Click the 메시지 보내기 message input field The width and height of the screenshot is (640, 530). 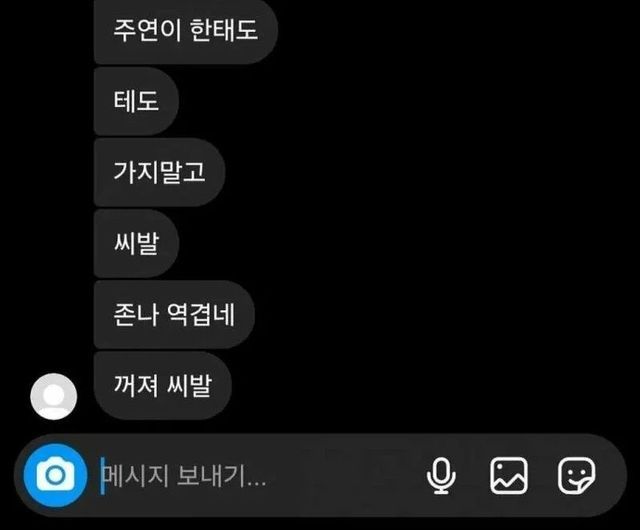[x=257, y=476]
